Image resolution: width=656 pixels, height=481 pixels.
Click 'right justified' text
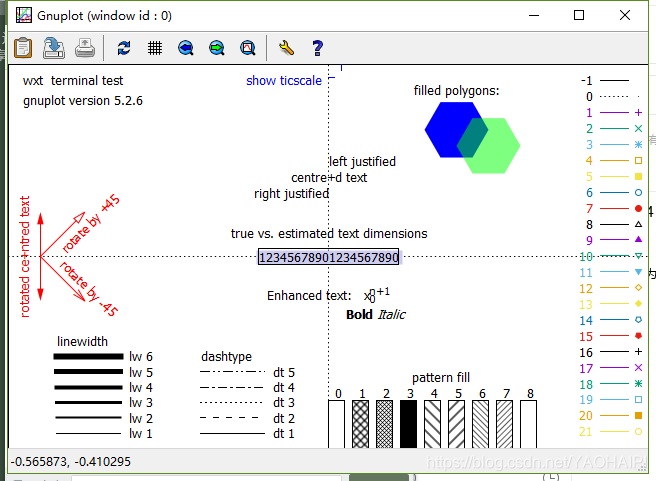point(292,194)
